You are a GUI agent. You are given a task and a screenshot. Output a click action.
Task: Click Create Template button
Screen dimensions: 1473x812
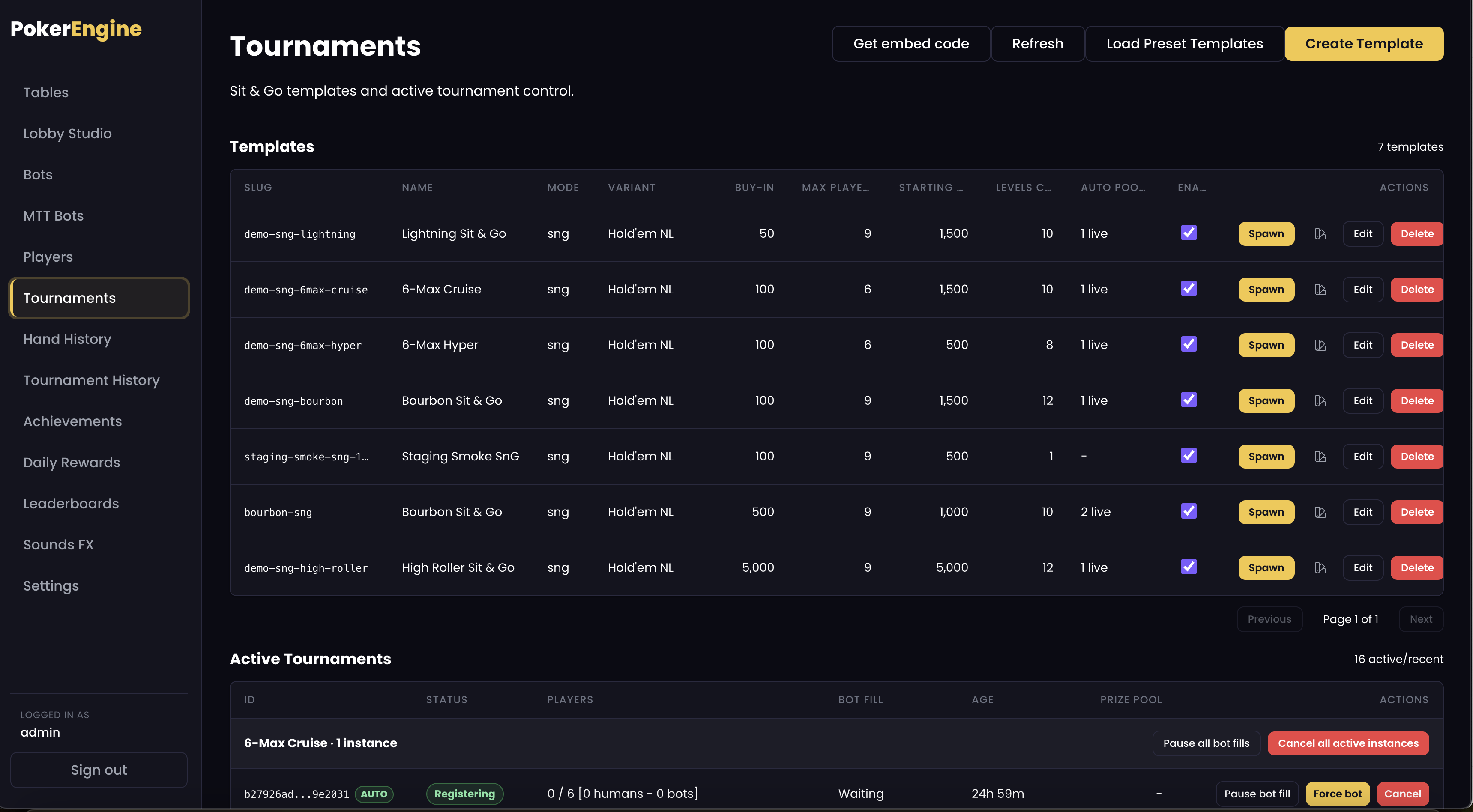[x=1364, y=43]
